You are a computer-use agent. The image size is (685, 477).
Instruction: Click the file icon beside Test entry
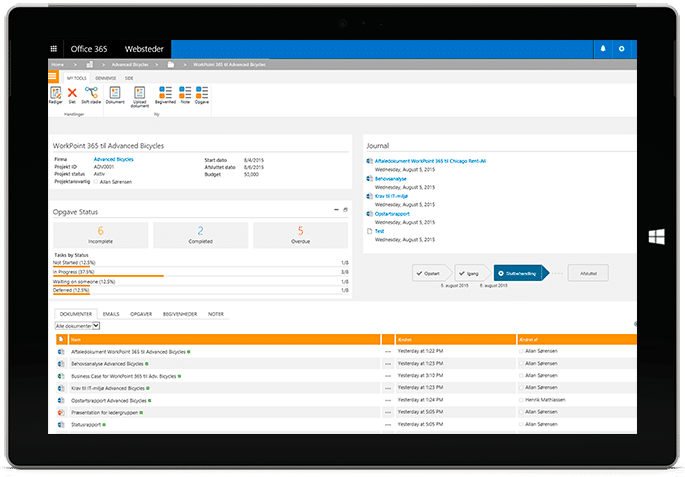pos(370,231)
